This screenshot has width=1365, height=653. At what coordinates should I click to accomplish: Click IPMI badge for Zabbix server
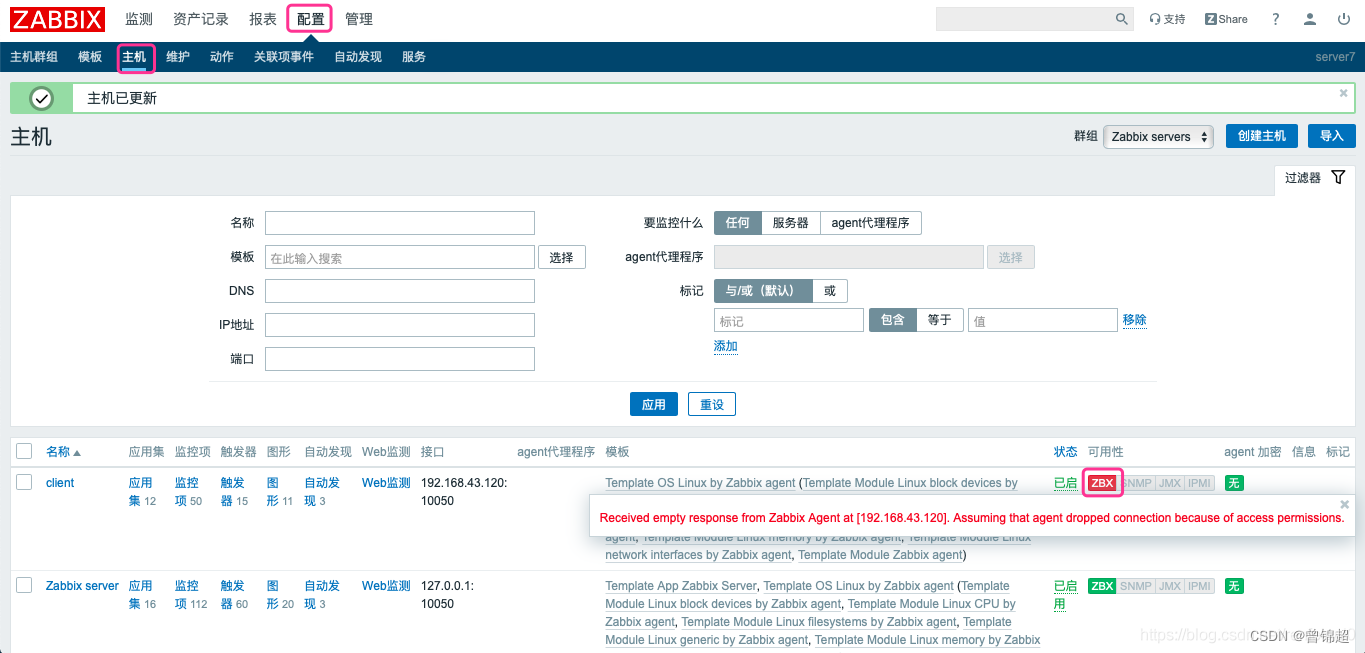(x=1199, y=586)
